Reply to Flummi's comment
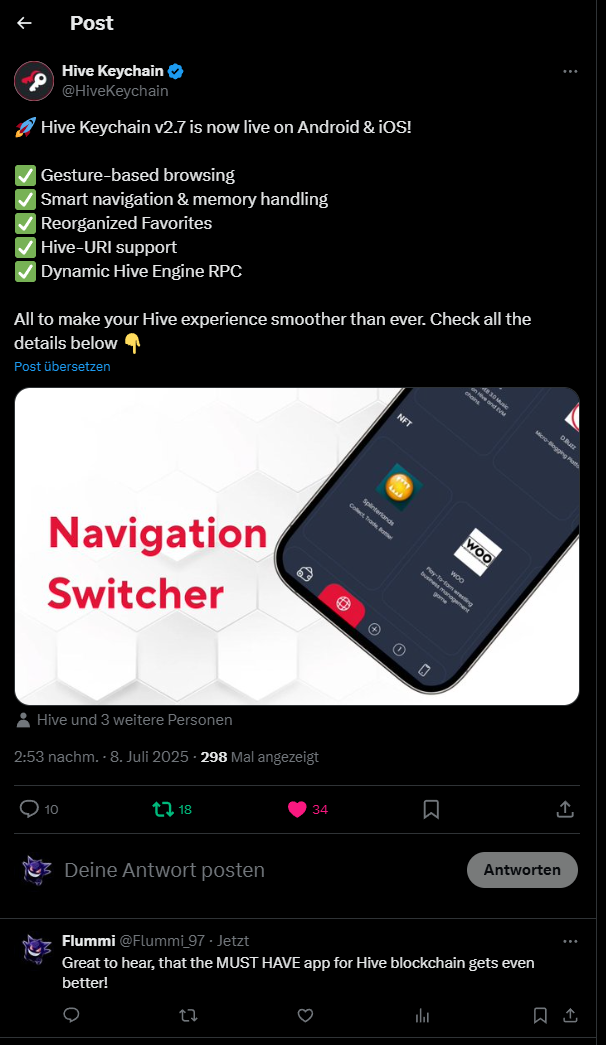Image resolution: width=606 pixels, height=1045 pixels. [x=71, y=1015]
